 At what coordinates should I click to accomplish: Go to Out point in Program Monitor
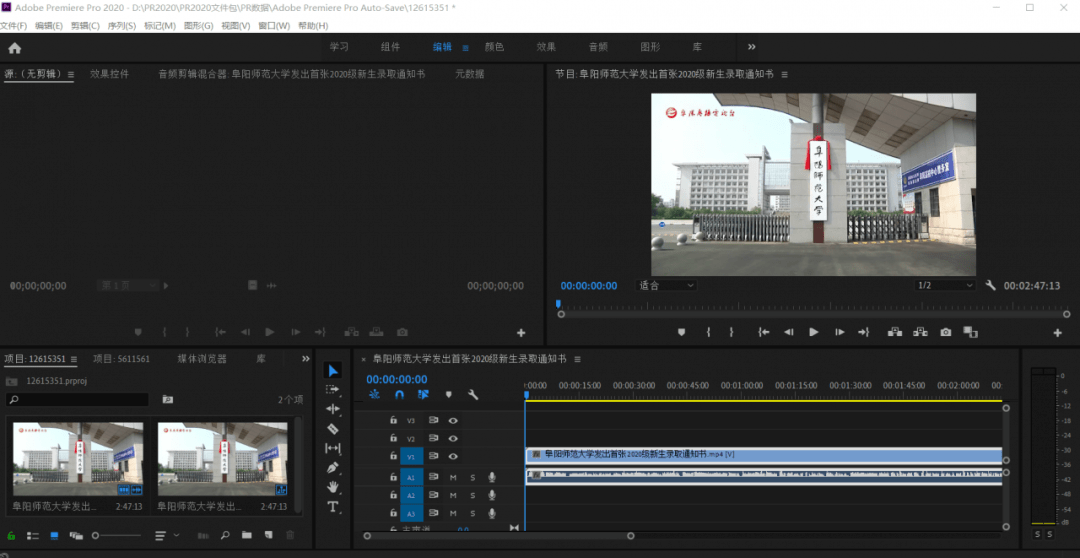coord(864,332)
